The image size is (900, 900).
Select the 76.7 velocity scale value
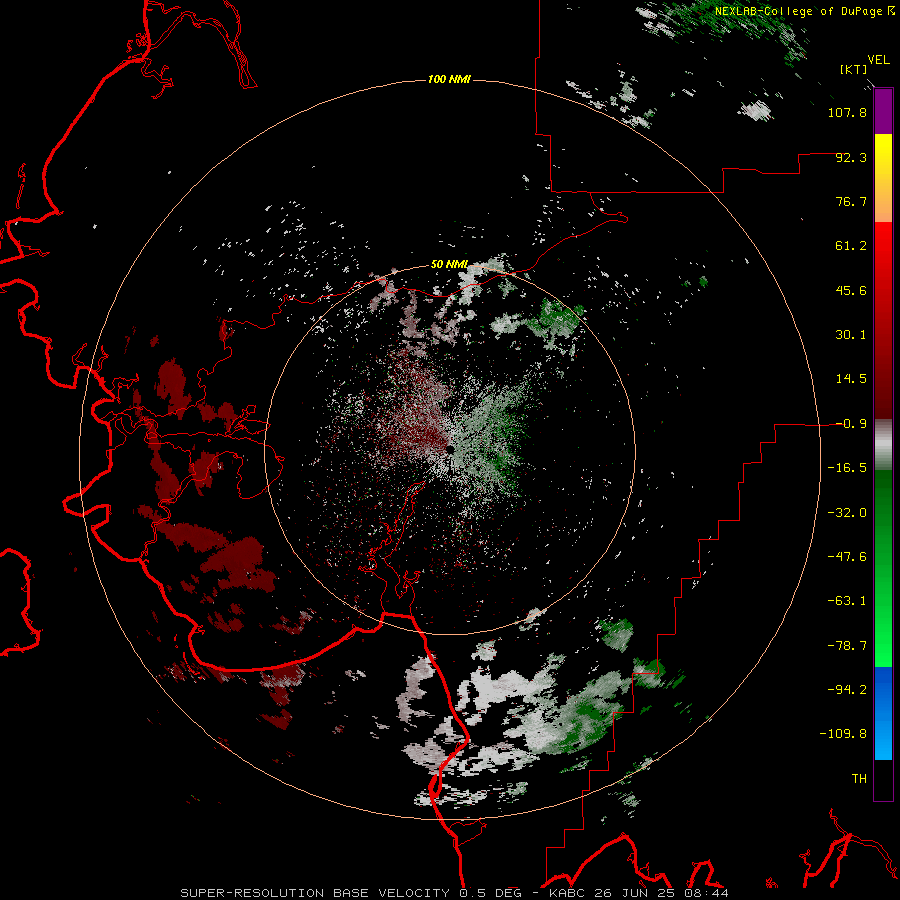coord(851,201)
